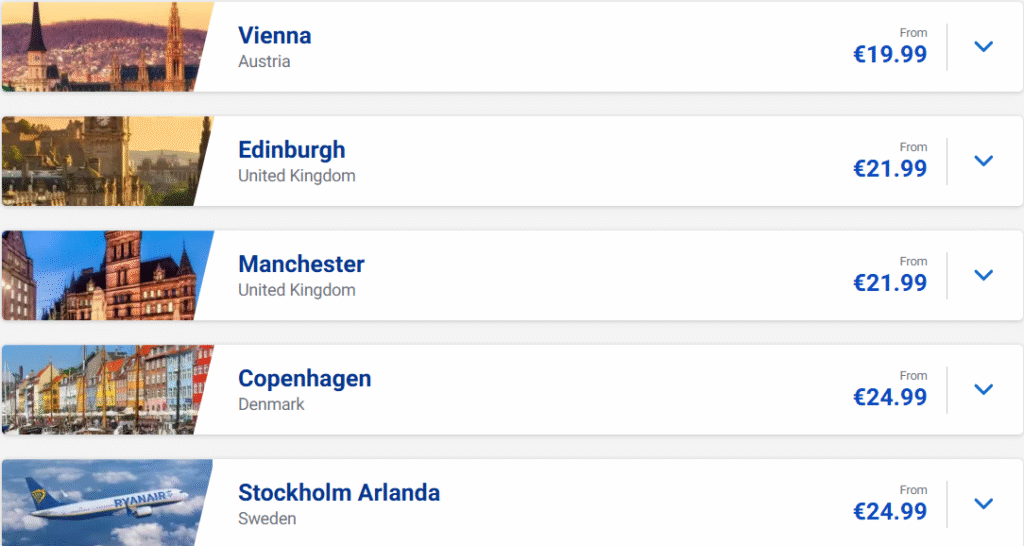Click the Copenhagen harbor thumbnail image

(x=100, y=389)
